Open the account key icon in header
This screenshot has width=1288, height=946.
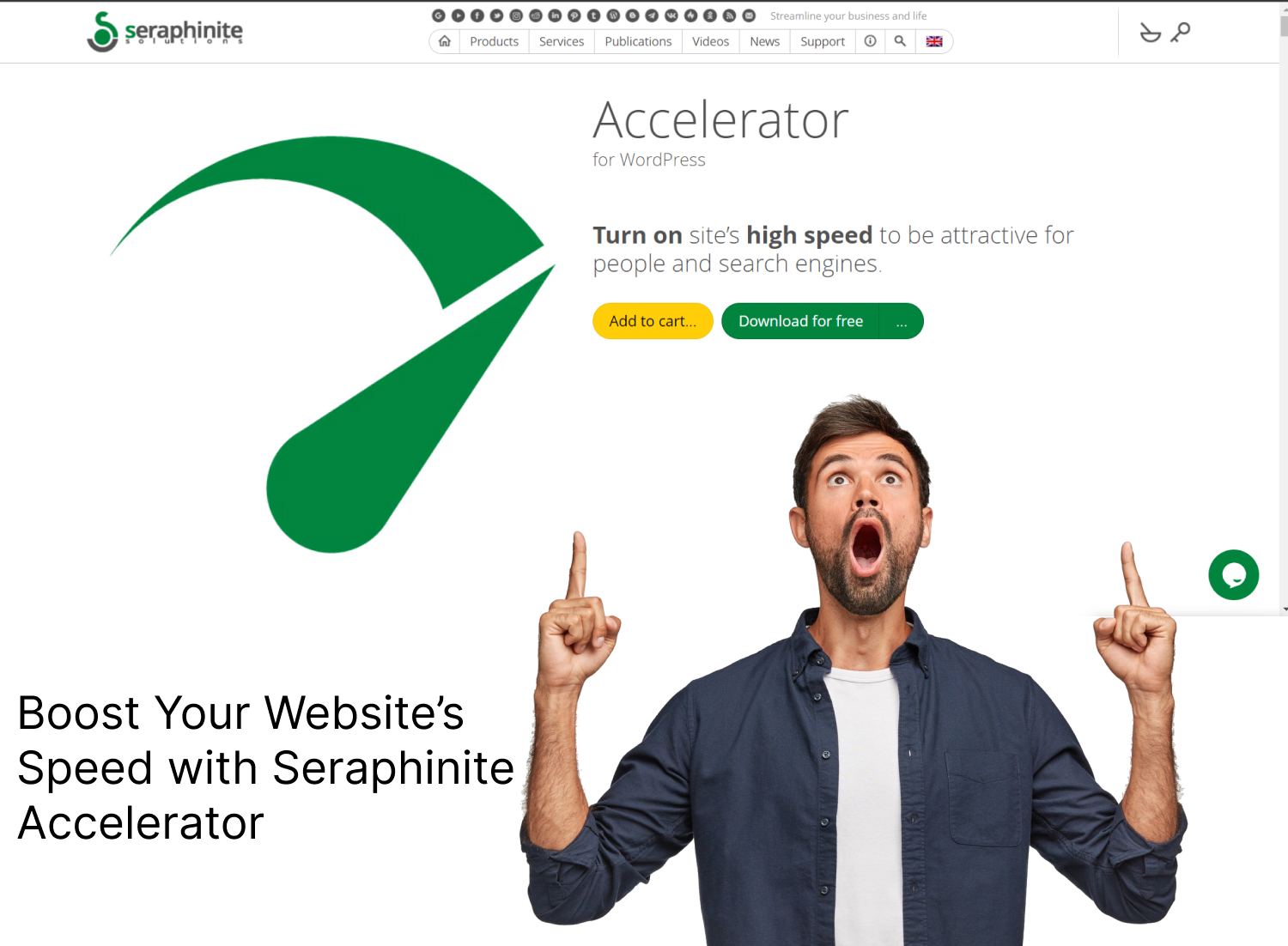(x=1181, y=33)
